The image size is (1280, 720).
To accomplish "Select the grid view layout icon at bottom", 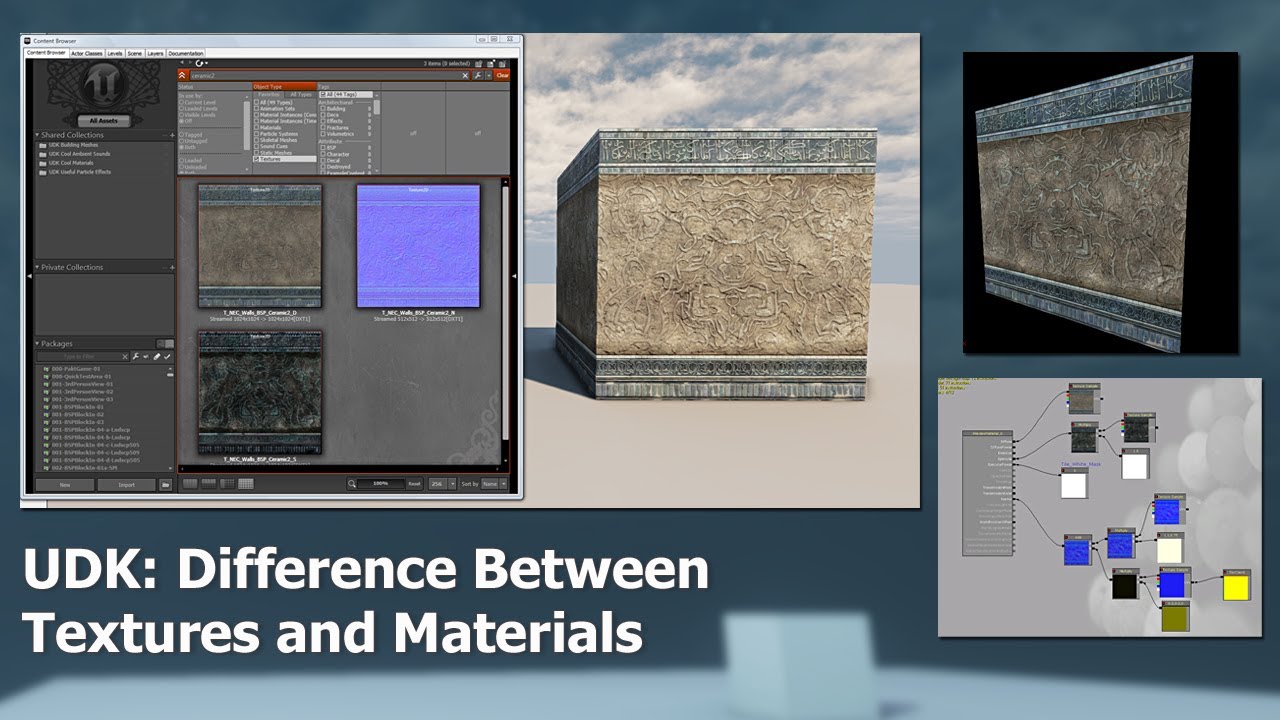I will pyautogui.click(x=246, y=483).
